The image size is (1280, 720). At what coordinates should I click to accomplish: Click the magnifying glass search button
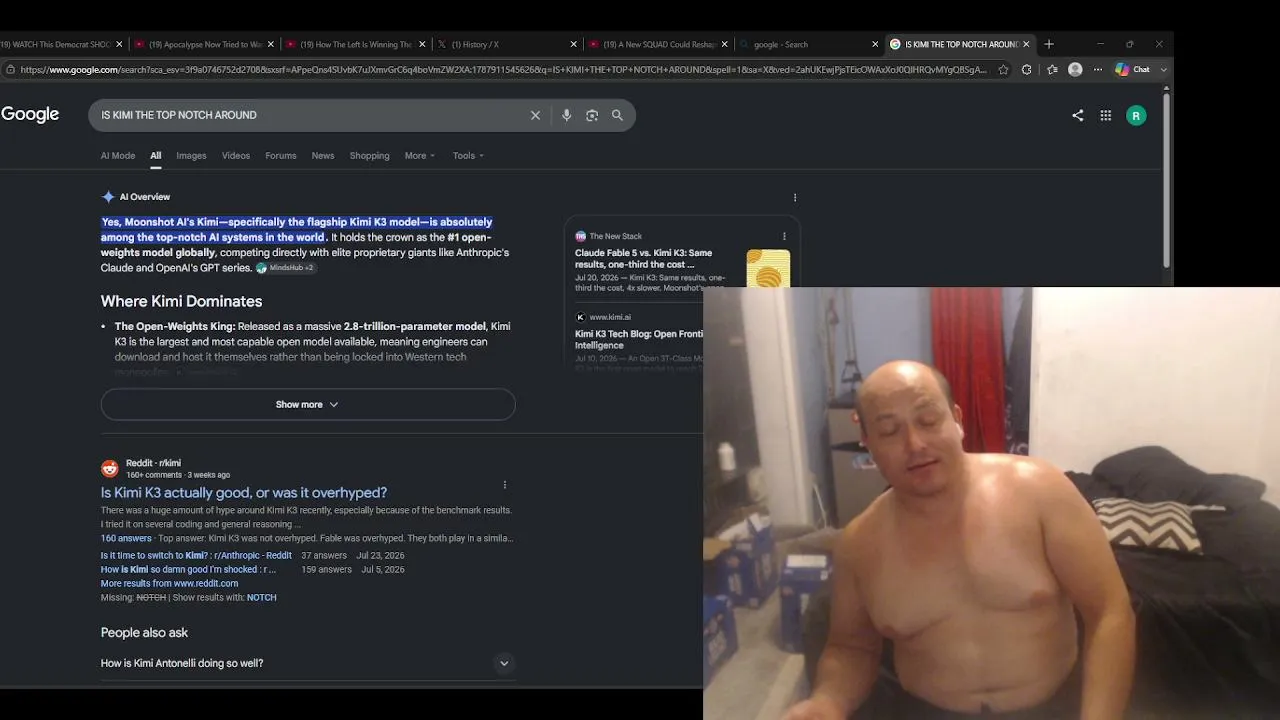tap(617, 115)
